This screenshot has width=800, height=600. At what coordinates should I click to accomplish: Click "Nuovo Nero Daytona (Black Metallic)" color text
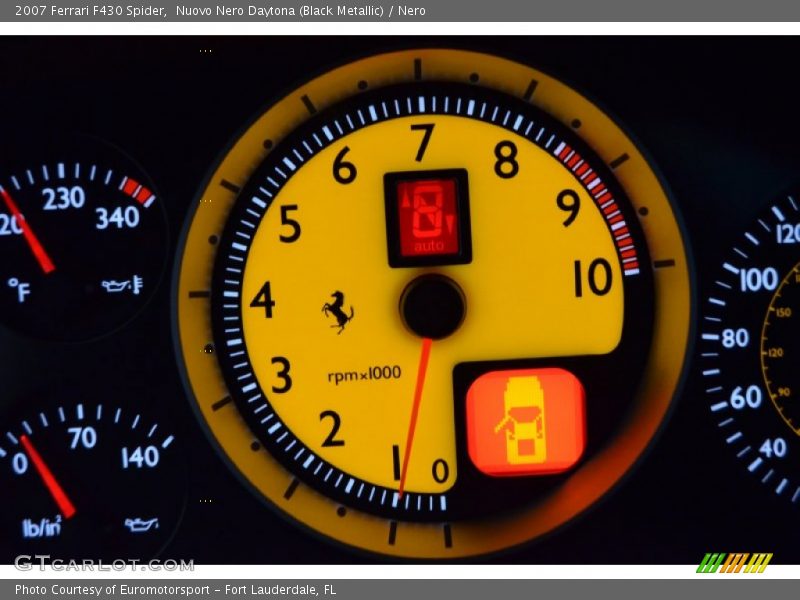(x=280, y=11)
